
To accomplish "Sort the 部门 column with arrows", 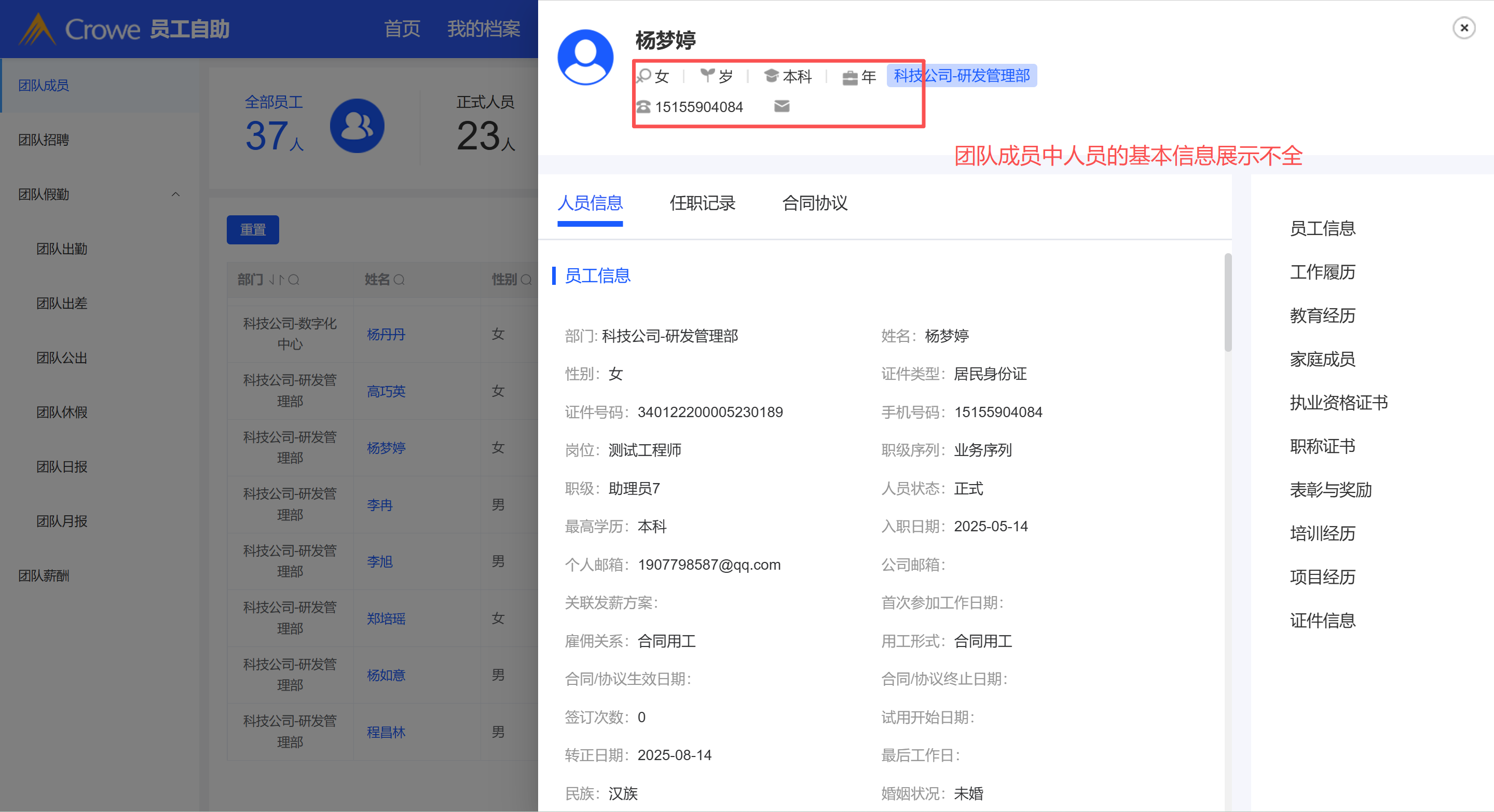I will point(276,280).
